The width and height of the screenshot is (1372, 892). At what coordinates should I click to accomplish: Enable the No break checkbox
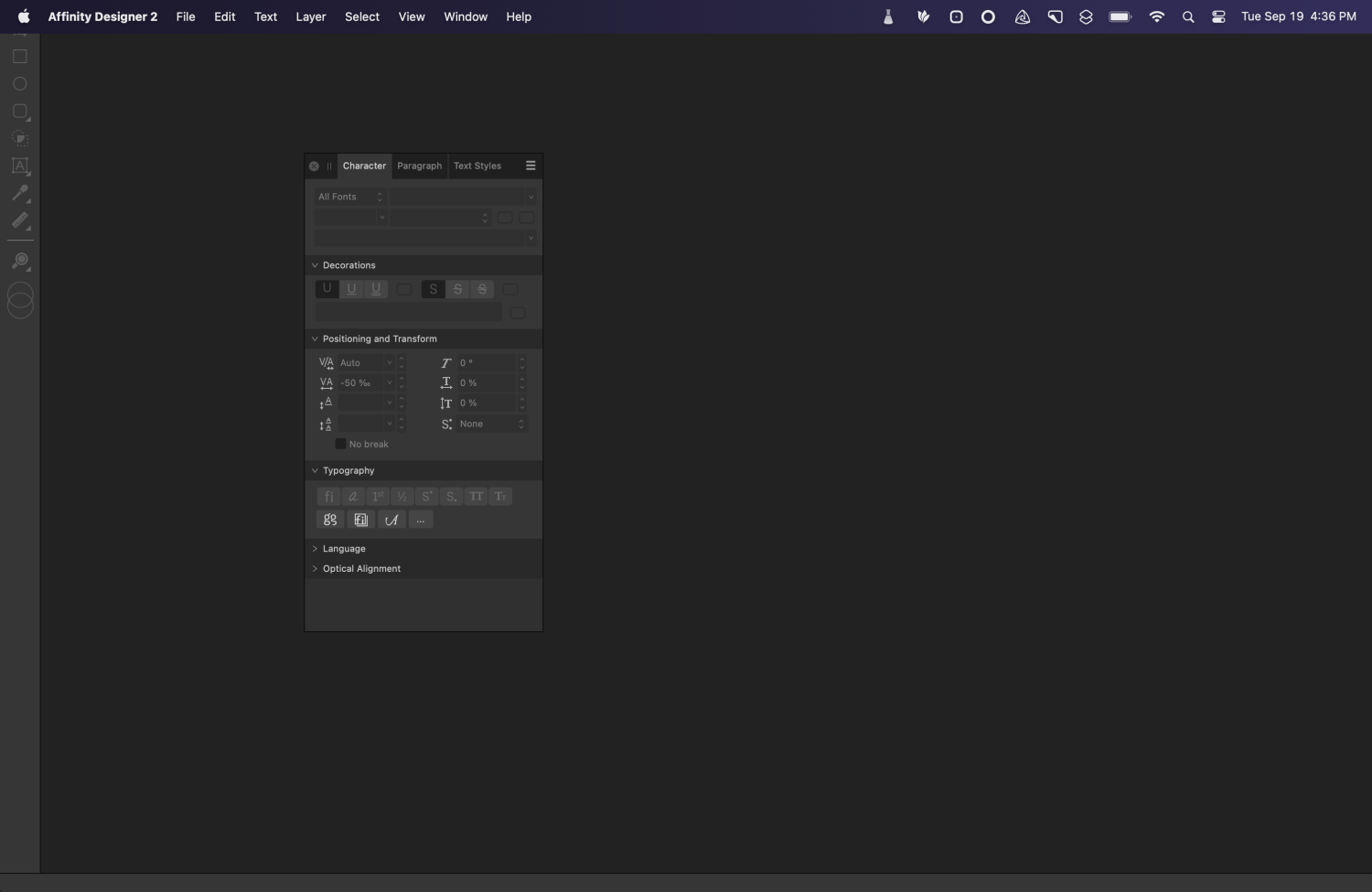click(x=342, y=444)
